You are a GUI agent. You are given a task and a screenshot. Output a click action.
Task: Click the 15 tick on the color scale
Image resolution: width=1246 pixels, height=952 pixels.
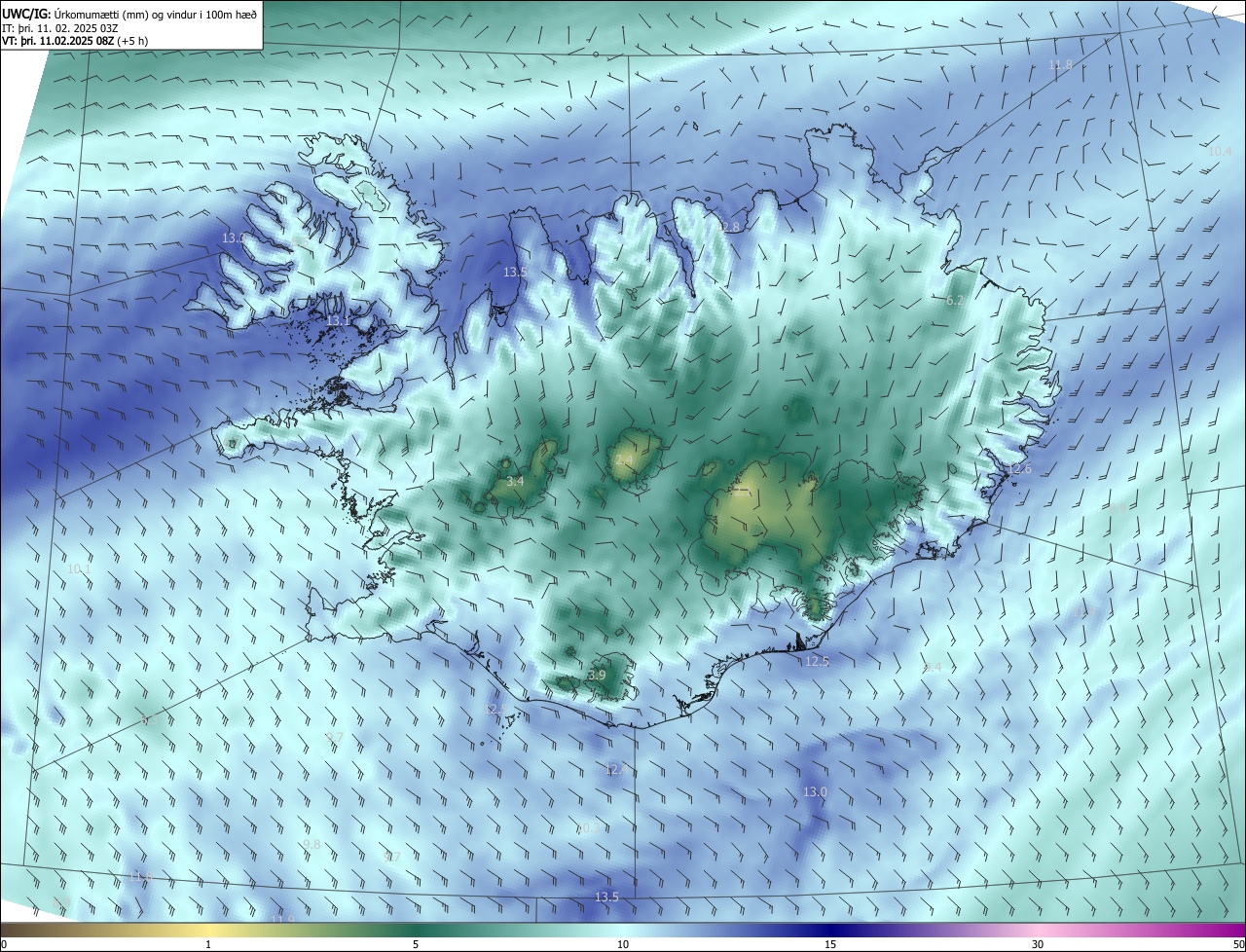pos(830,944)
